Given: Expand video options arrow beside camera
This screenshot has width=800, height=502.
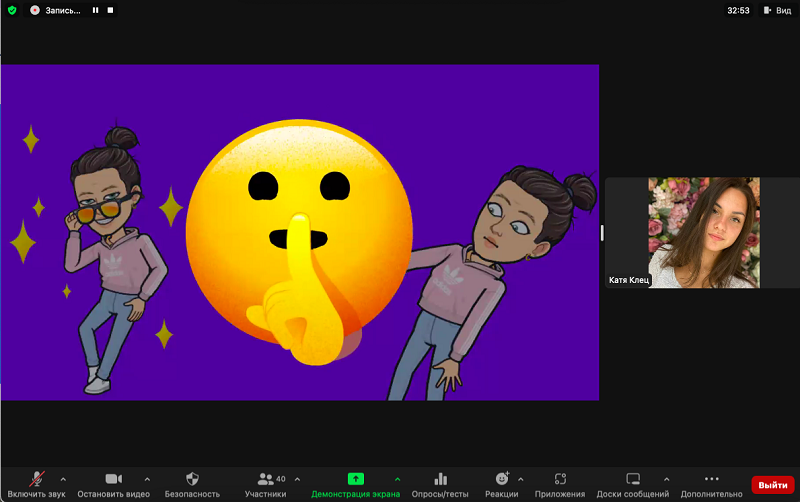Looking at the screenshot, I should click(147, 480).
